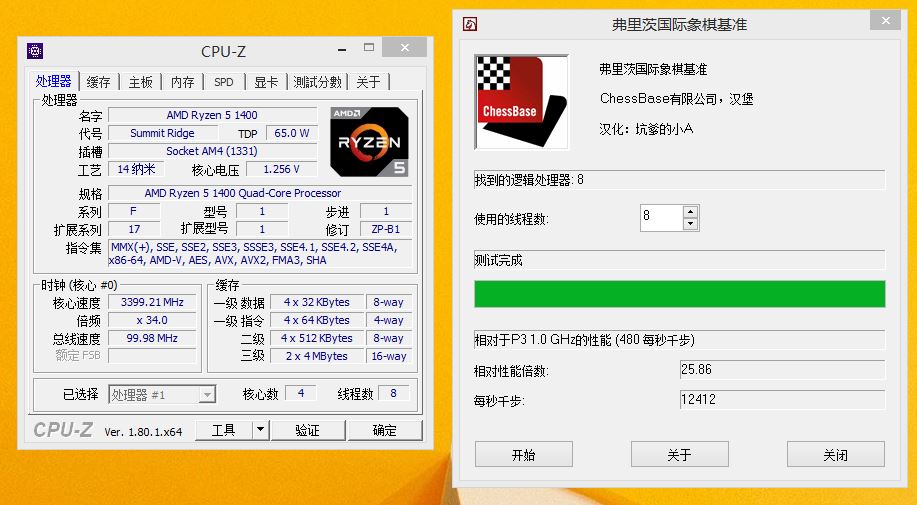The height and width of the screenshot is (505, 917).
Task: Click the 验证 button in CPU-Z
Action: tap(307, 431)
